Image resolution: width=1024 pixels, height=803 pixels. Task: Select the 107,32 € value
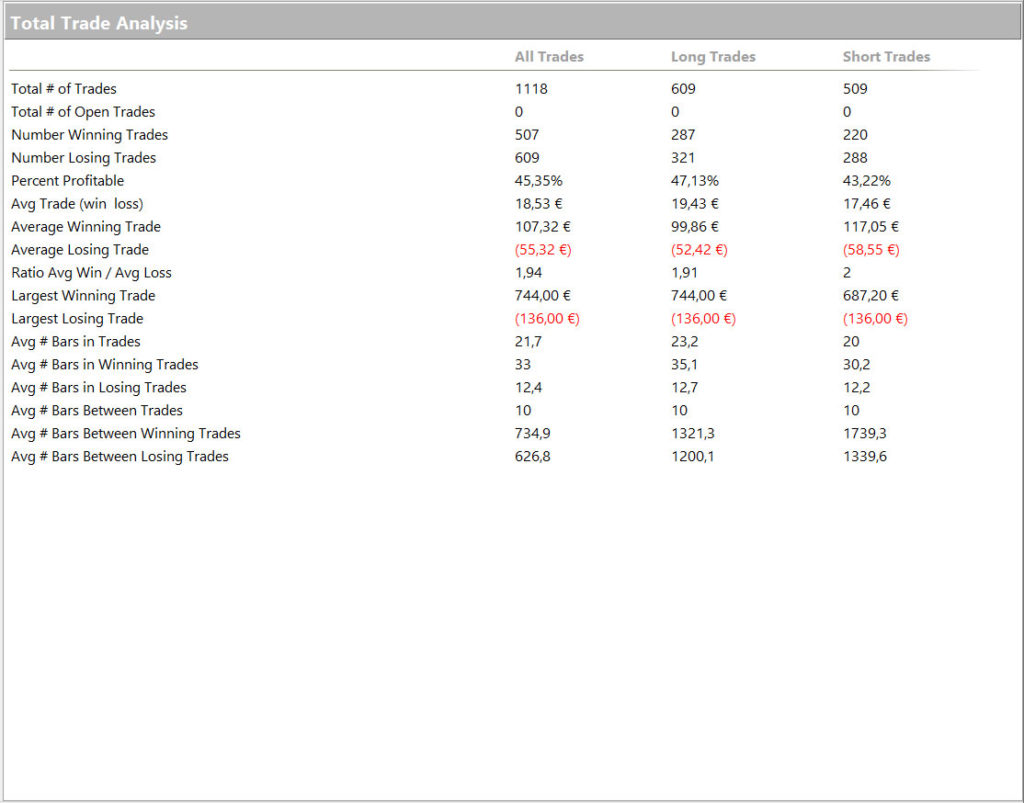click(x=543, y=227)
